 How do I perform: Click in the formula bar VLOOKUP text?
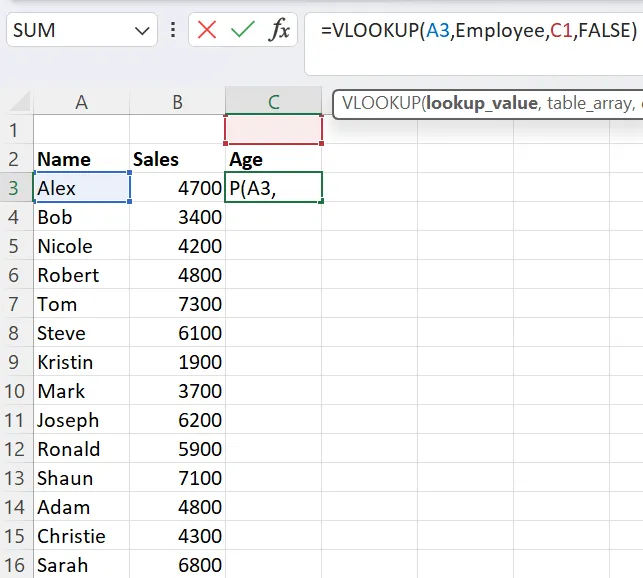479,30
